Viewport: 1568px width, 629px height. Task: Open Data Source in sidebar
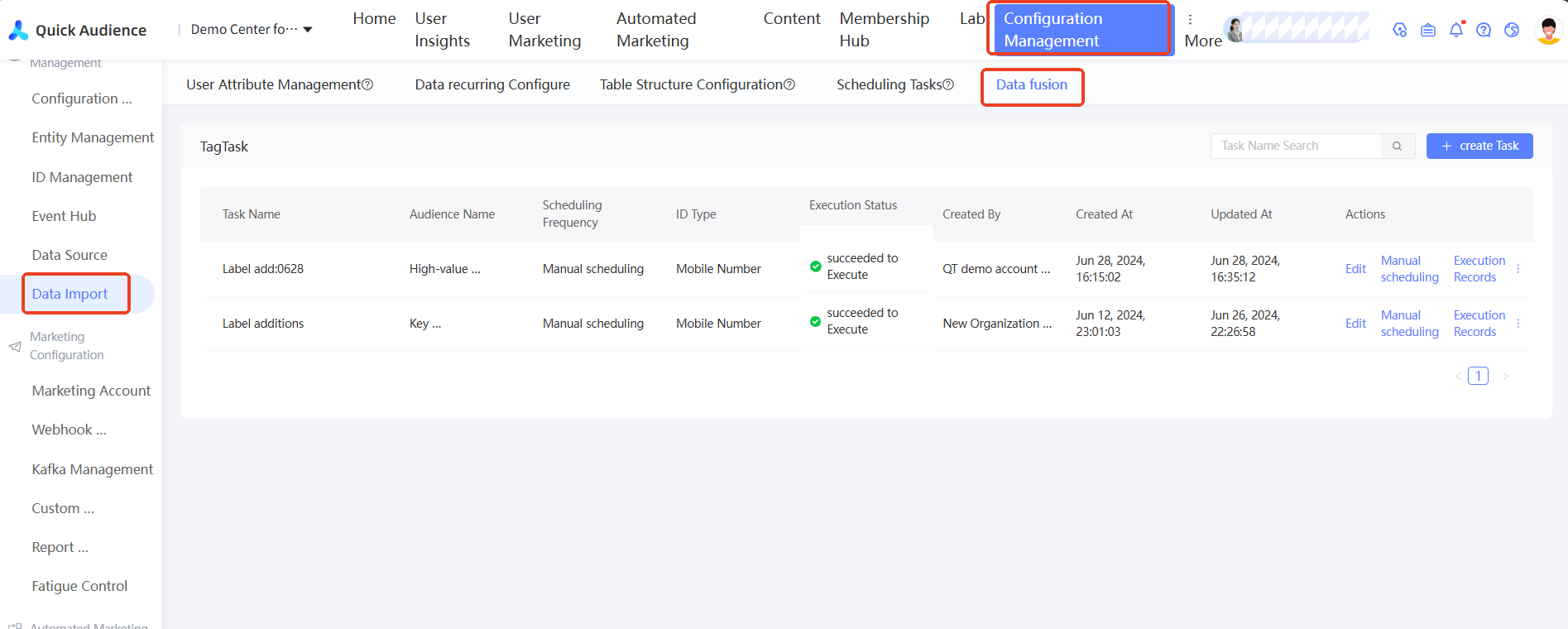click(x=70, y=255)
